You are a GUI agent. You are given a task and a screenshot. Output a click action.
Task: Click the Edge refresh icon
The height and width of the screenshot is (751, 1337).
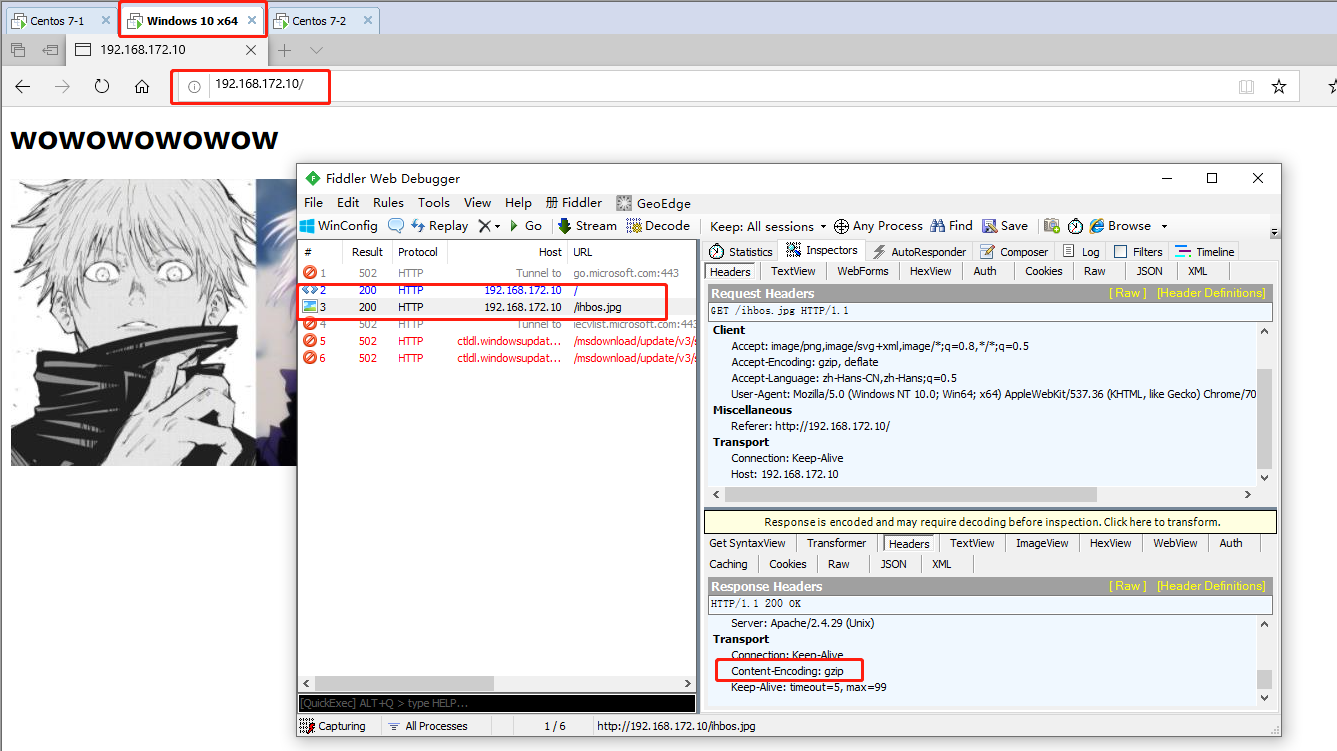tap(102, 87)
